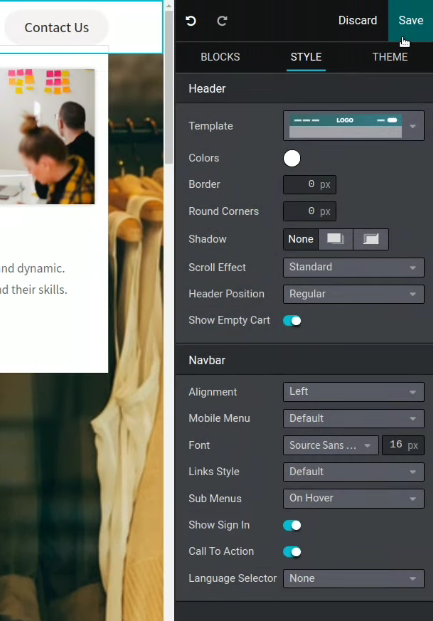Choose None for Shadow
This screenshot has height=621, width=433.
[x=301, y=239]
